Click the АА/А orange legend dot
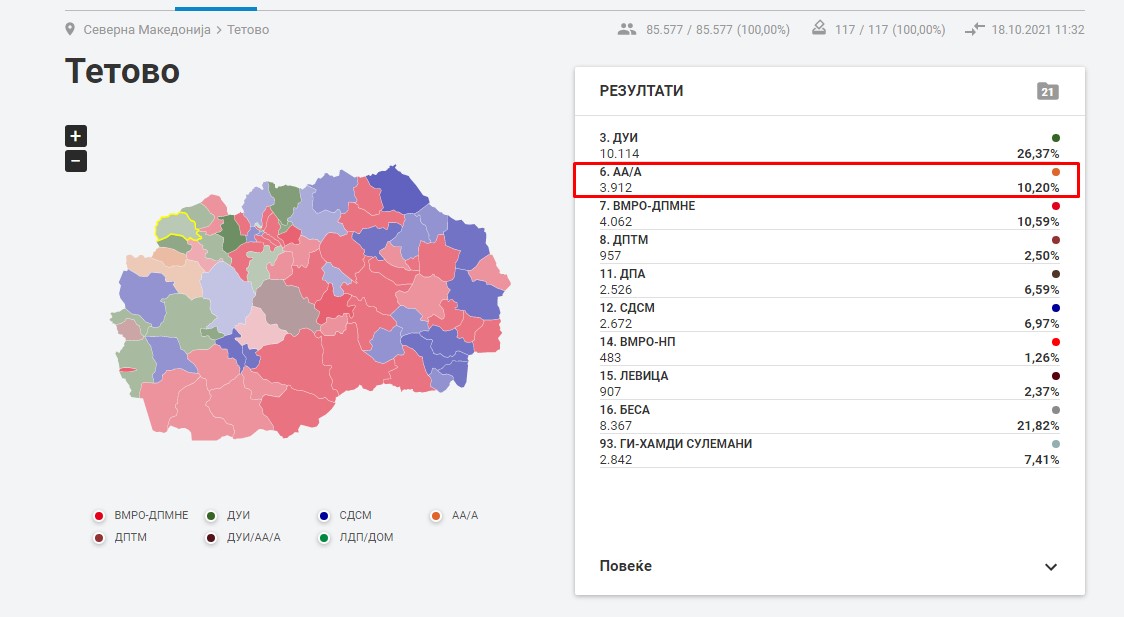The image size is (1124, 617). coord(436,516)
